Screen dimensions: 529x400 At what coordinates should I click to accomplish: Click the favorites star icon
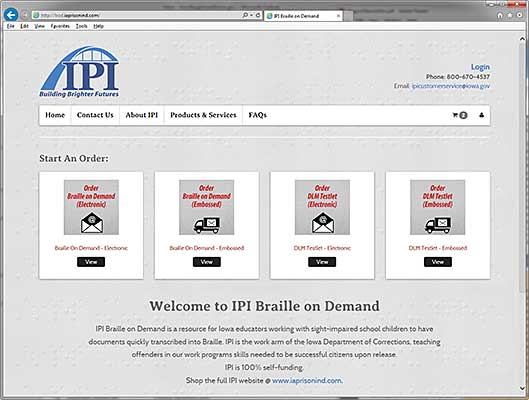click(x=510, y=15)
